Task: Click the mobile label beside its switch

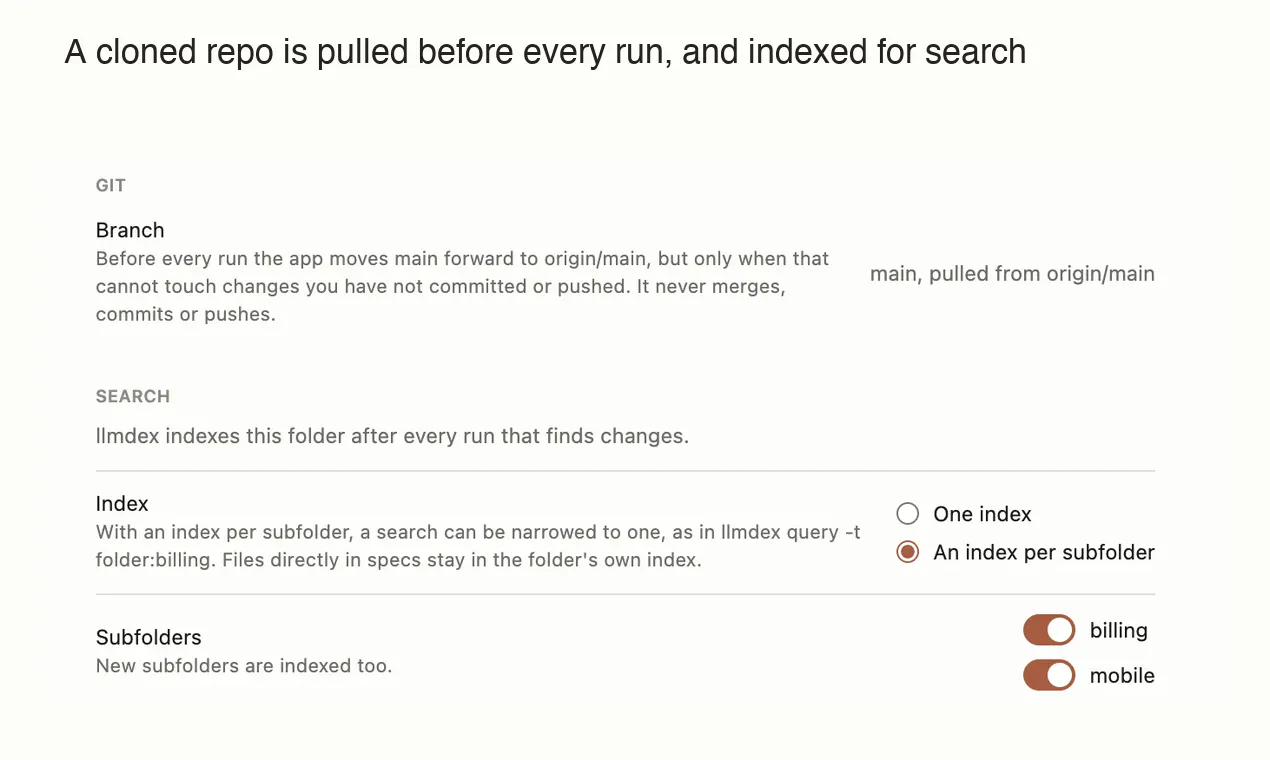Action: [x=1122, y=675]
